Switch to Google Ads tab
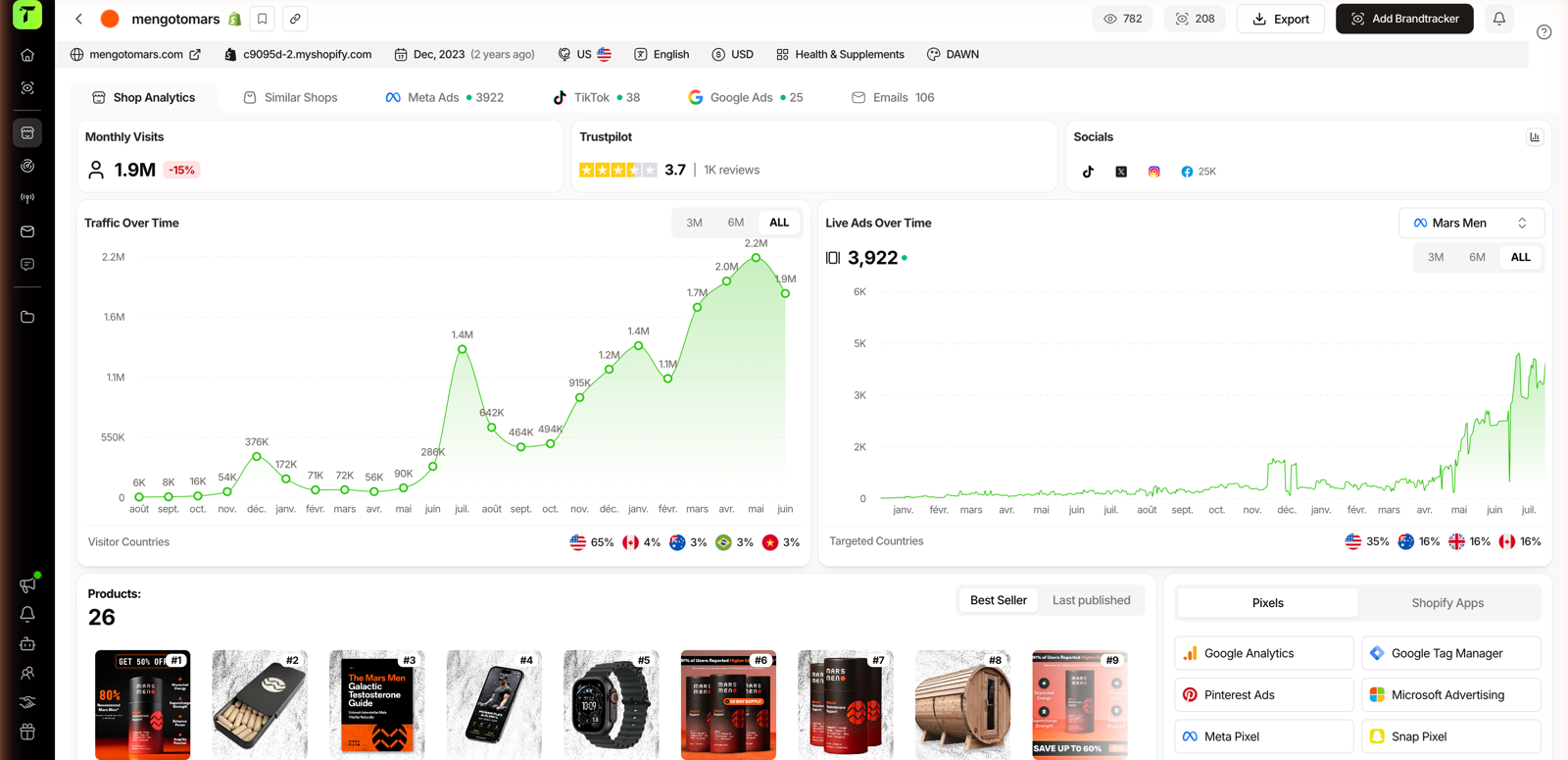 [x=745, y=97]
